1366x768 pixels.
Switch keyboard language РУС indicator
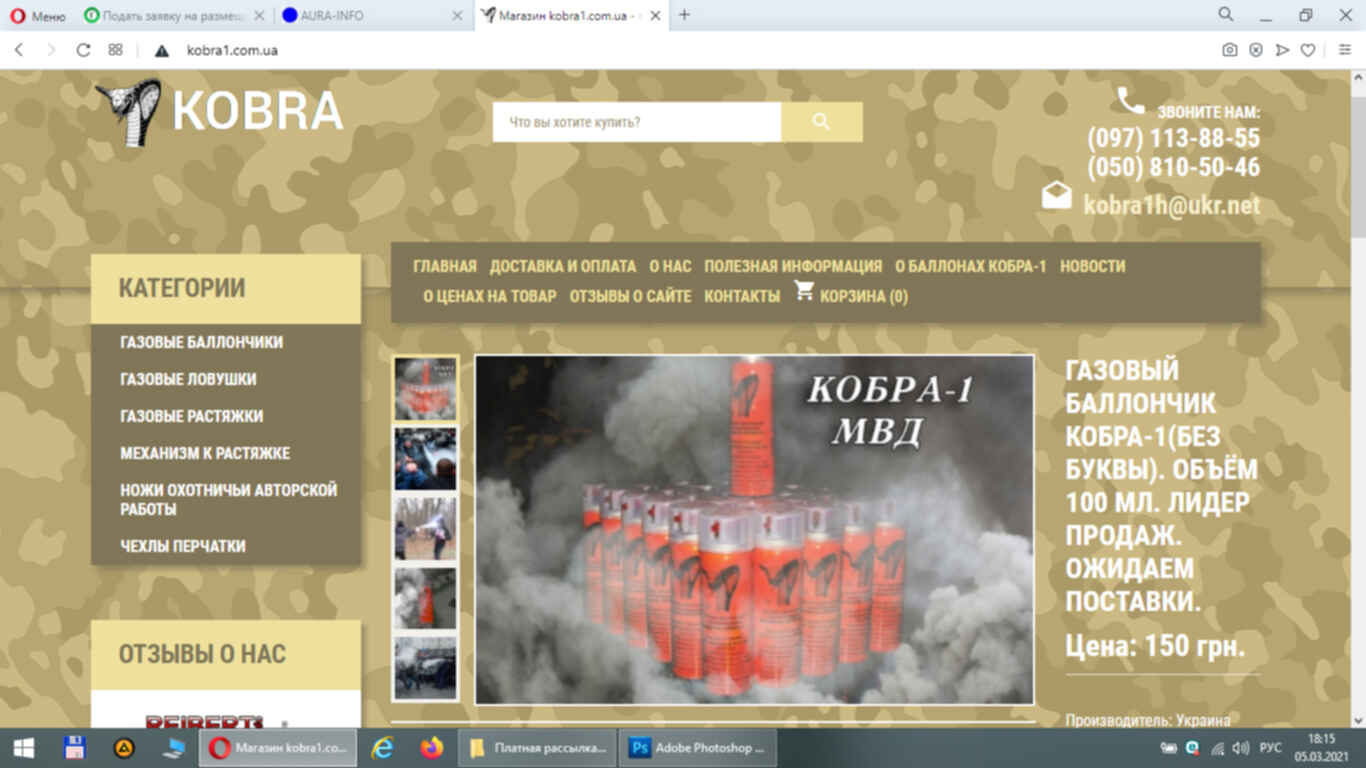coord(1270,748)
